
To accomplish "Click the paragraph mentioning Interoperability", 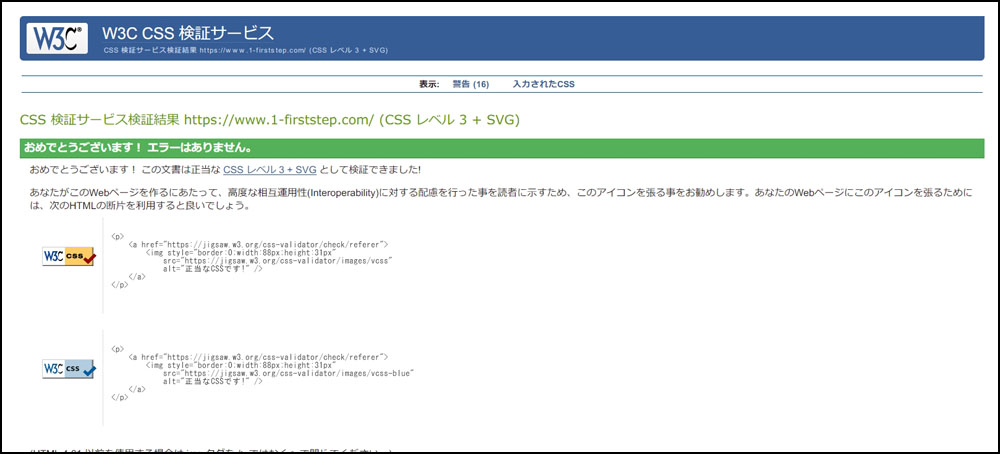I will pyautogui.click(x=501, y=200).
